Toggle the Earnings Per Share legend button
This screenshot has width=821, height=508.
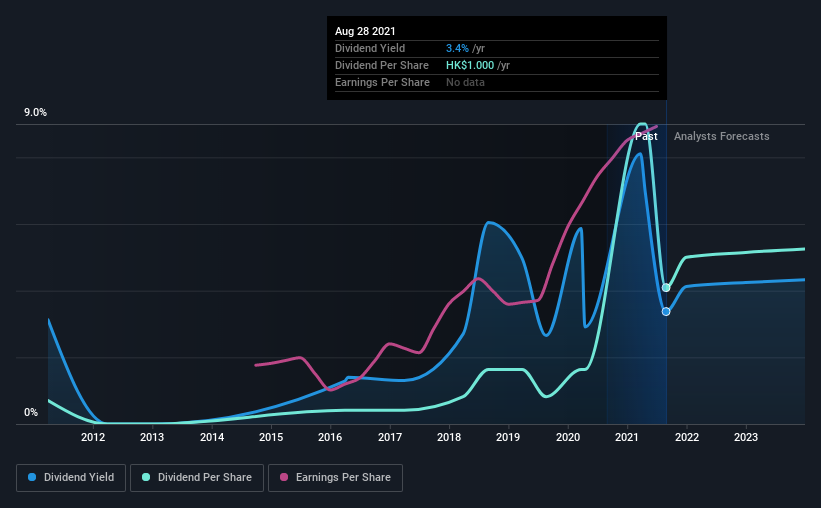tap(335, 478)
